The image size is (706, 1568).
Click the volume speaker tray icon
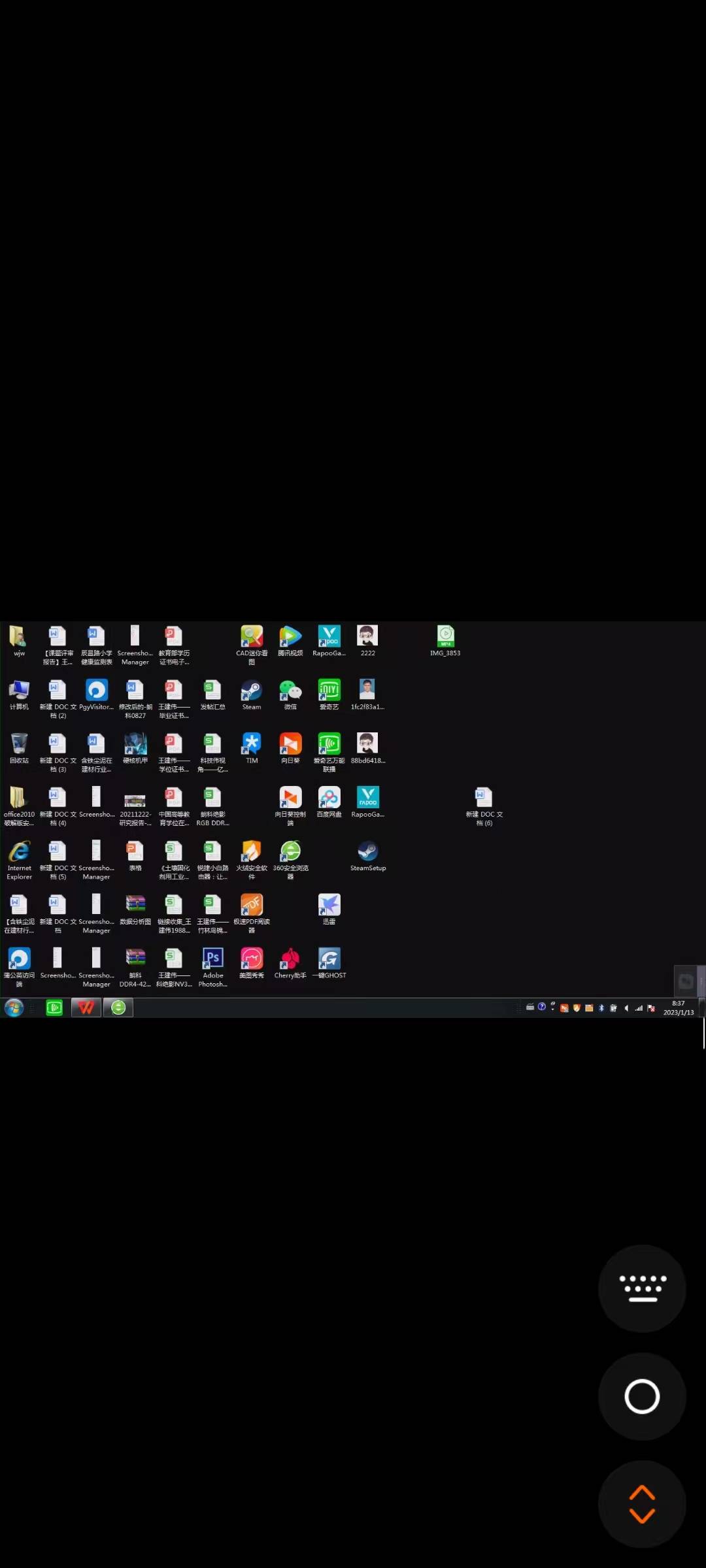626,1008
